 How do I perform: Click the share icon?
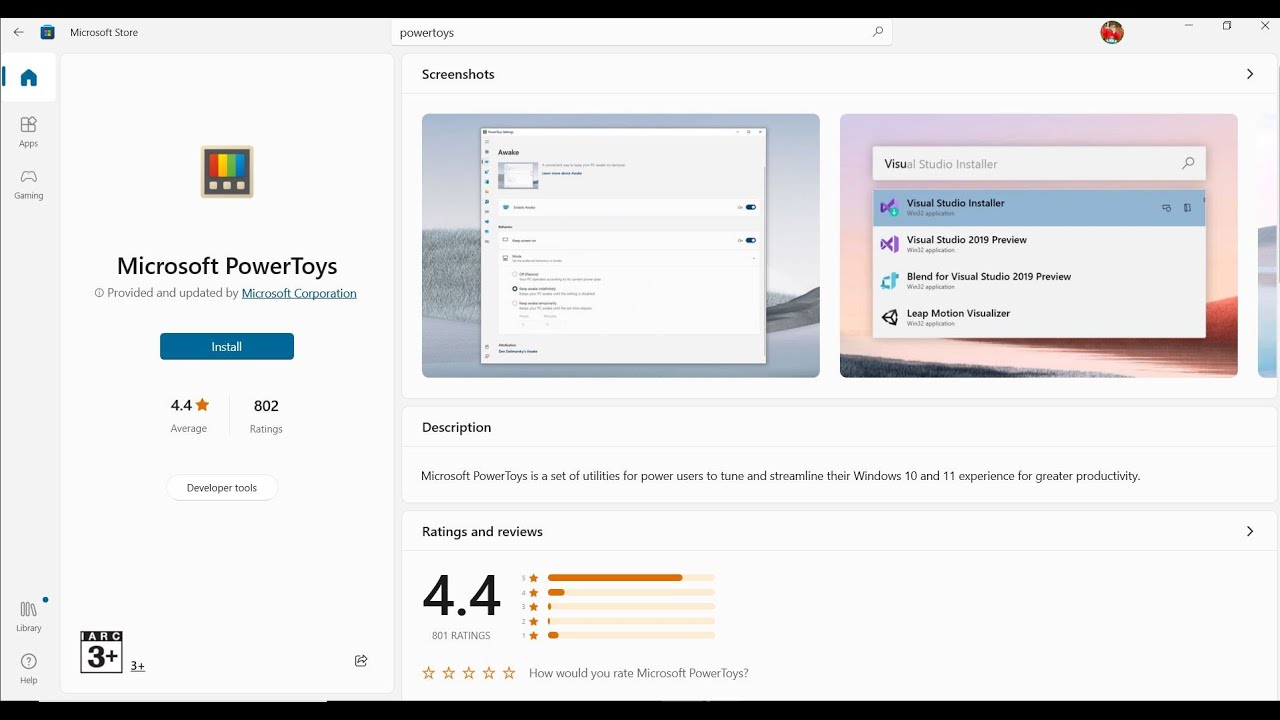361,660
